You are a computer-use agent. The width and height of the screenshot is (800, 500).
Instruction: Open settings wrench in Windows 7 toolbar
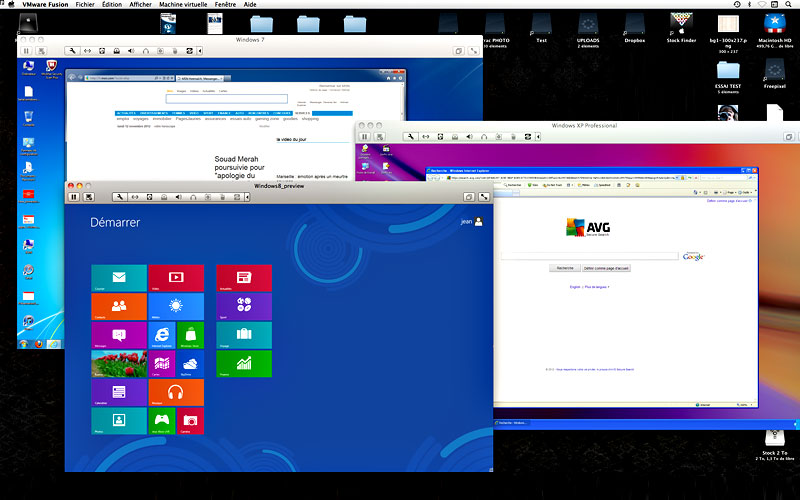(72, 51)
